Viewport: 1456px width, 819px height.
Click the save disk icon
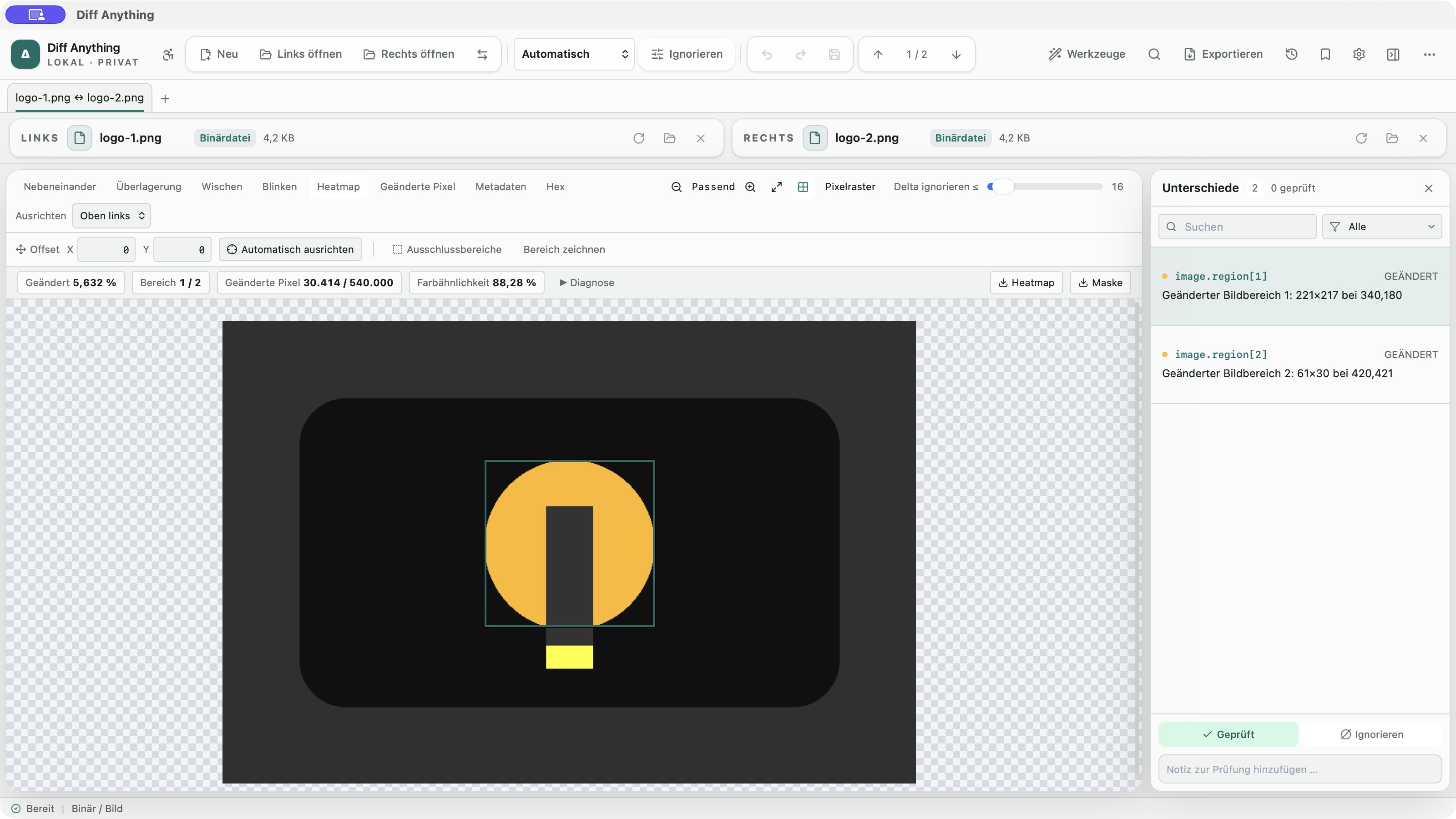[x=834, y=54]
